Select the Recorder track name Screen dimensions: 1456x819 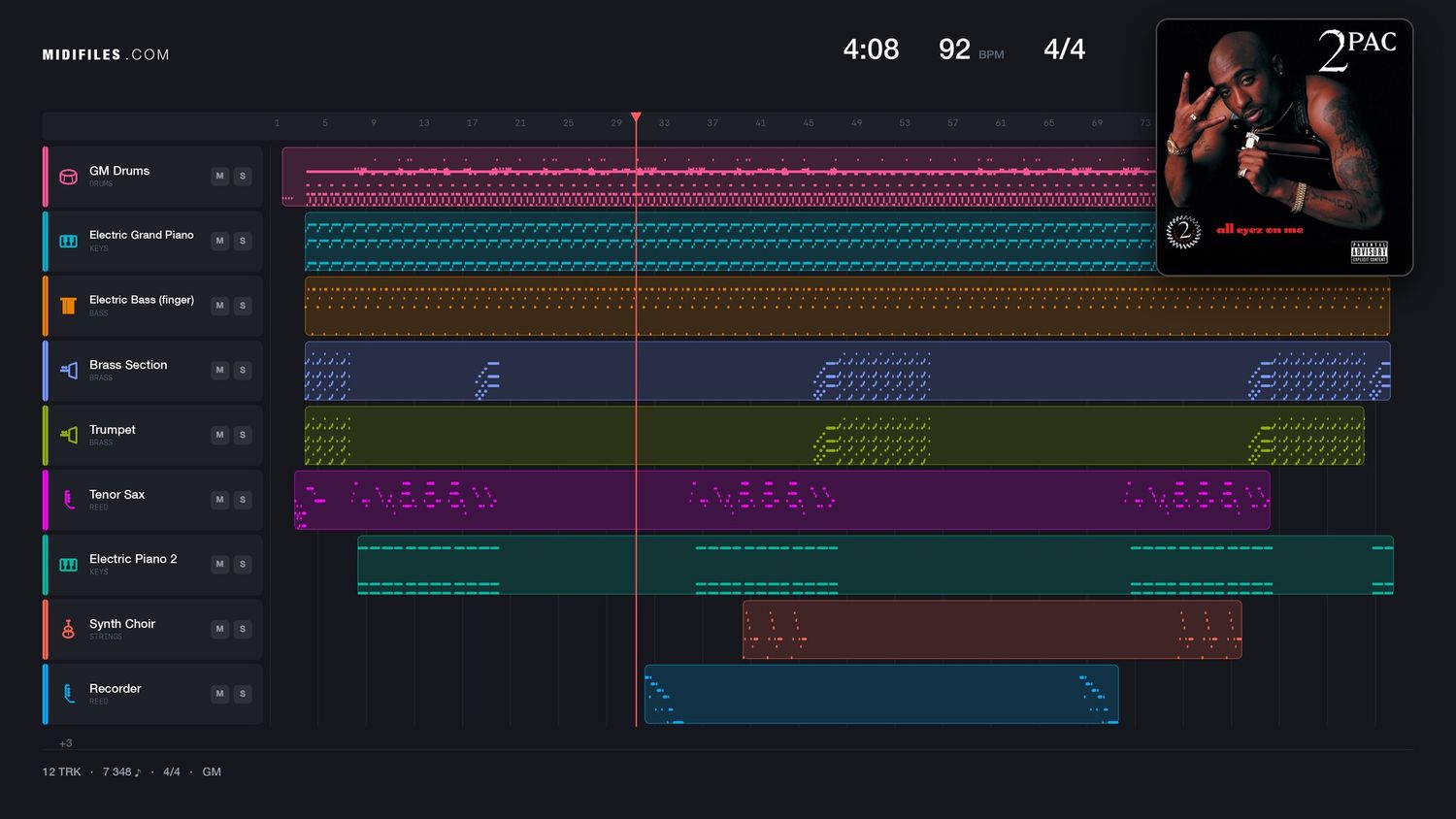click(x=116, y=689)
